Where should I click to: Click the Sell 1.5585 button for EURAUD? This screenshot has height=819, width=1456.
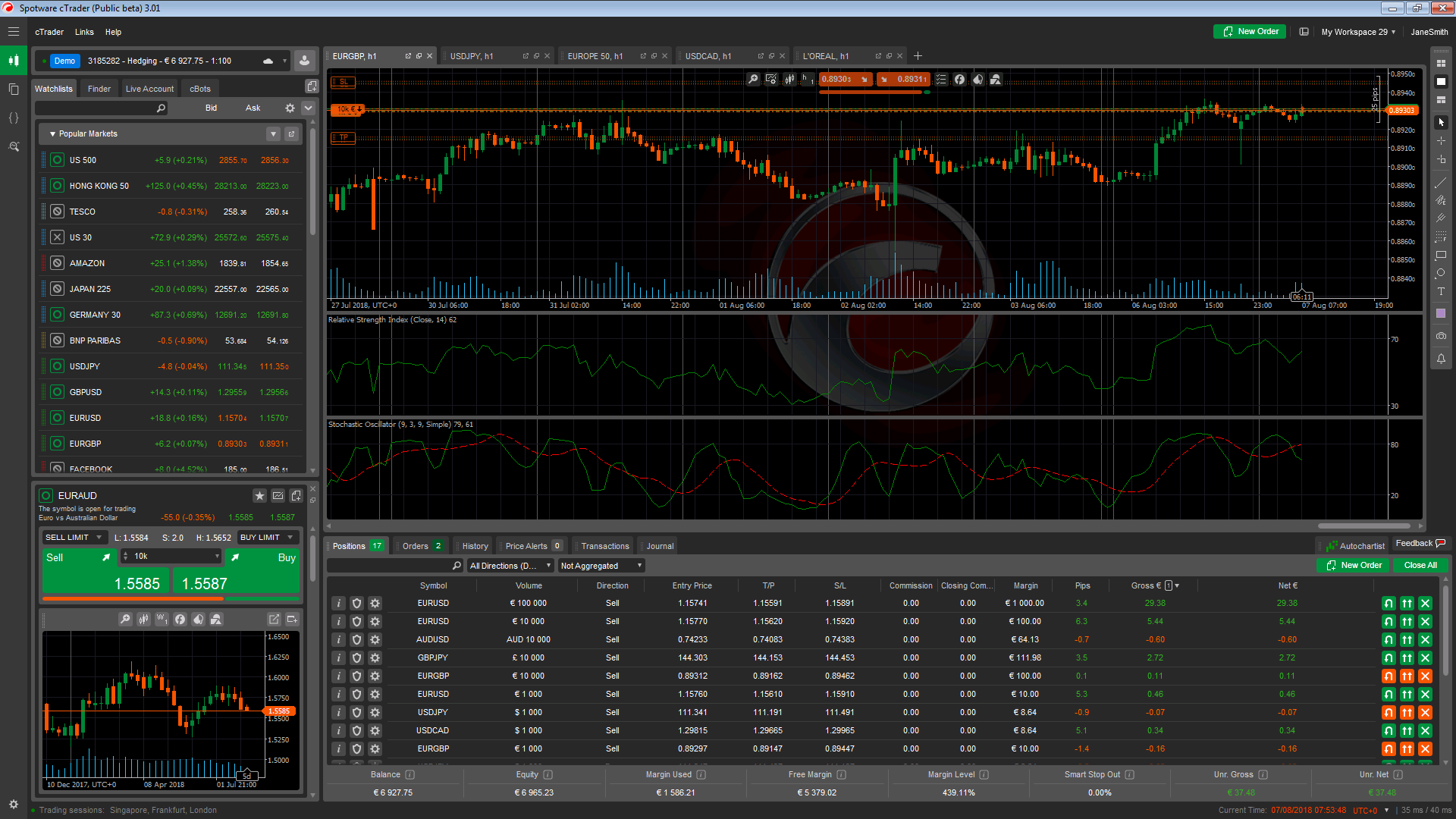pos(105,571)
